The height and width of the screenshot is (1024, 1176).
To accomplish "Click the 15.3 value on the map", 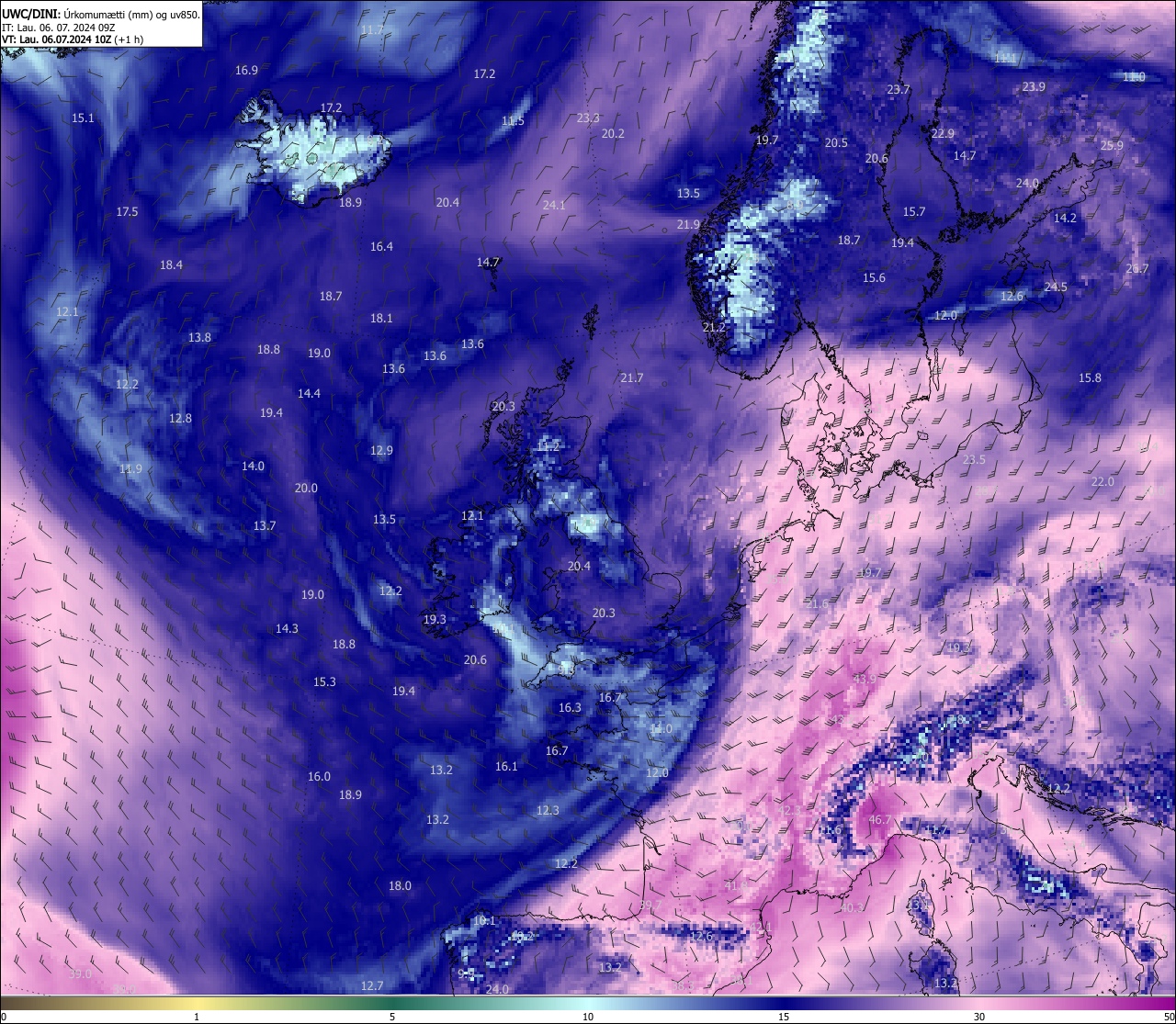I will coord(324,681).
